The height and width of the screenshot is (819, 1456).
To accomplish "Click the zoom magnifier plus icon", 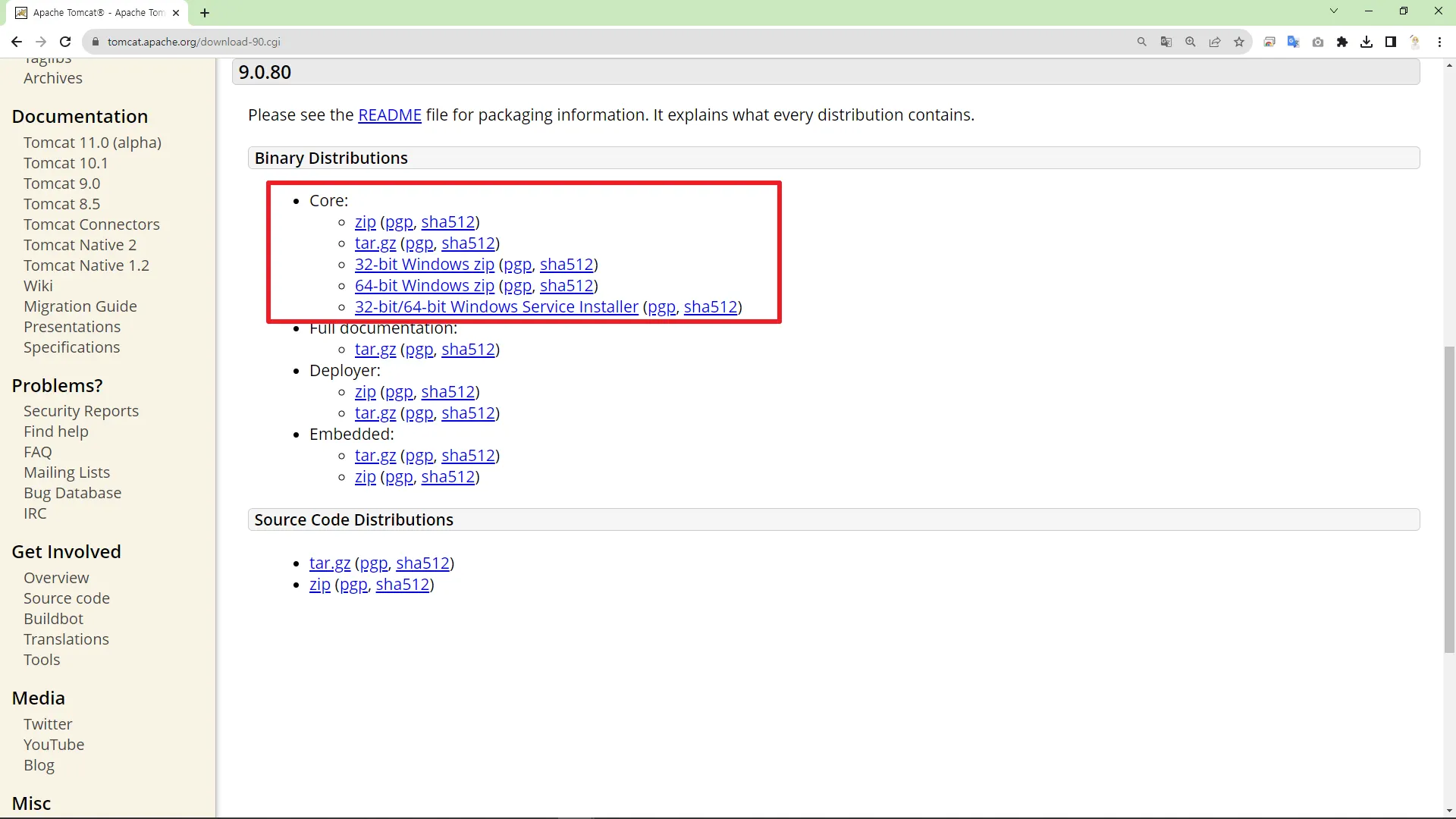I will (1191, 42).
